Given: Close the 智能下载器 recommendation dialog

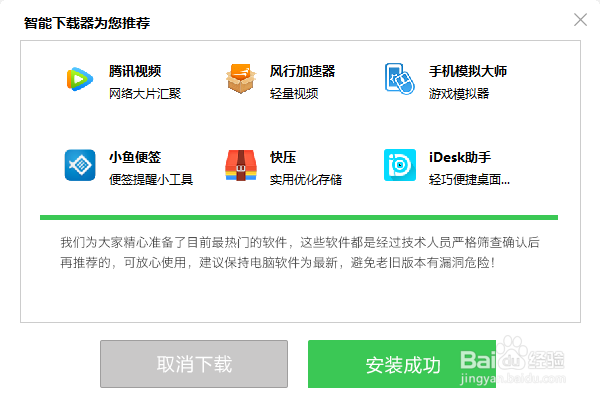Looking at the screenshot, I should point(580,20).
